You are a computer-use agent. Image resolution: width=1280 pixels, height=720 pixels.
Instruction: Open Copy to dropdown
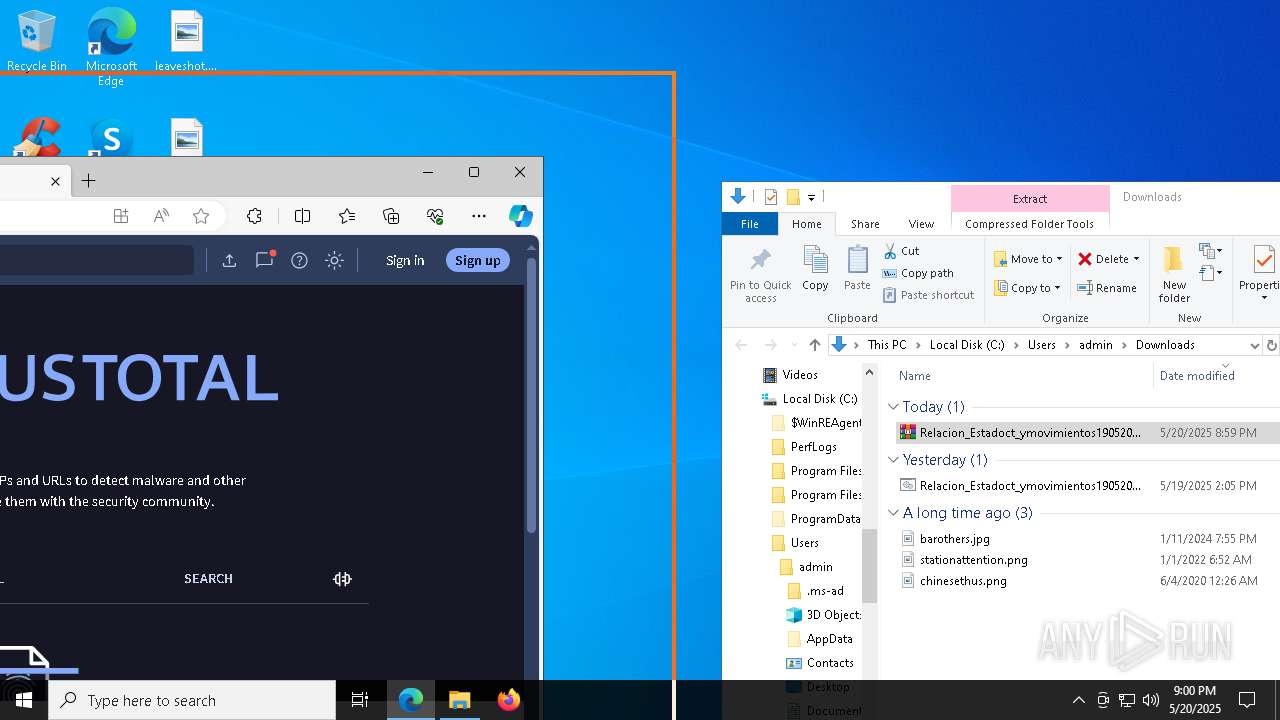tap(1027, 288)
